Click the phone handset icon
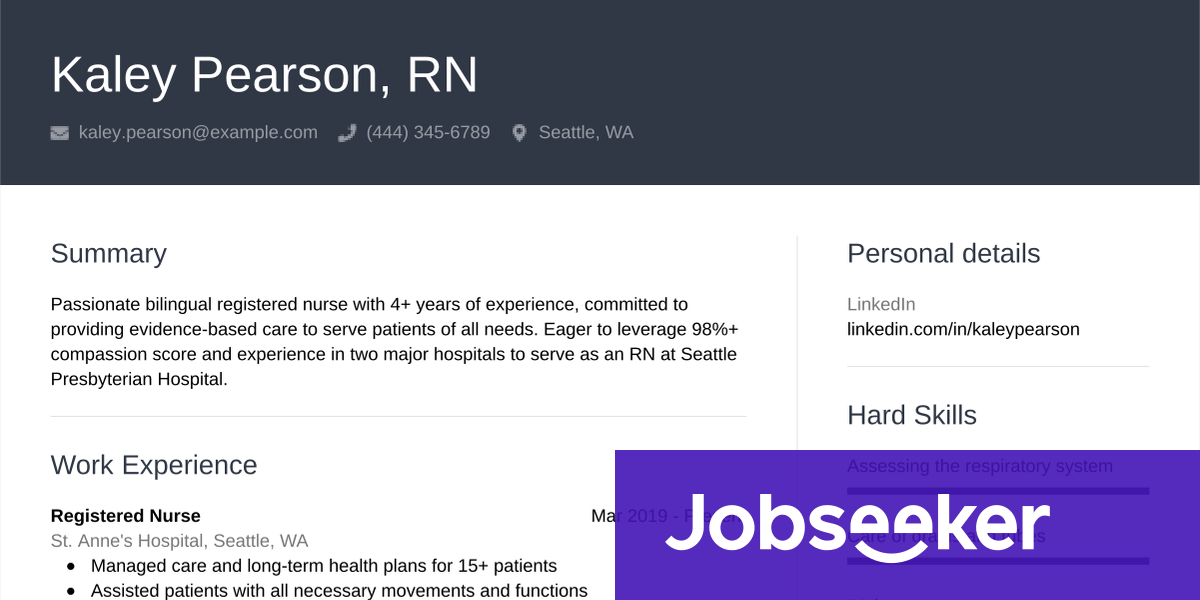 (347, 133)
